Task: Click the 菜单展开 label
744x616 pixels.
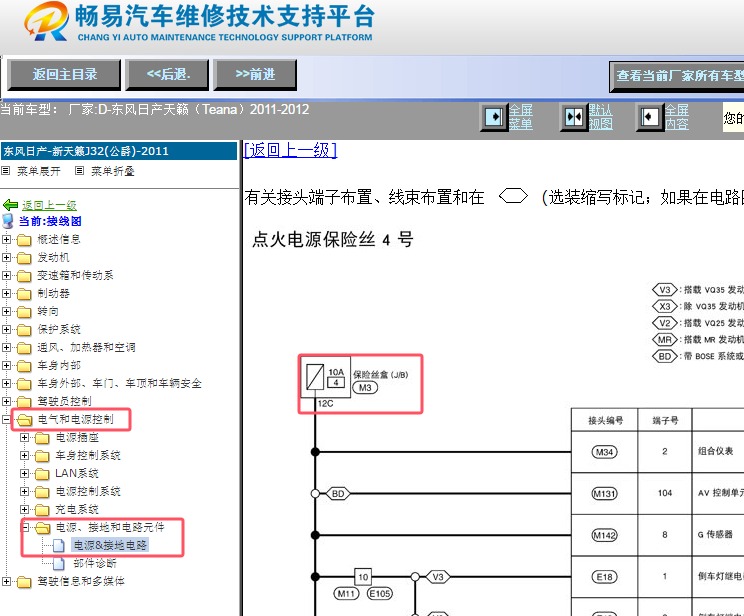Action: (x=39, y=171)
